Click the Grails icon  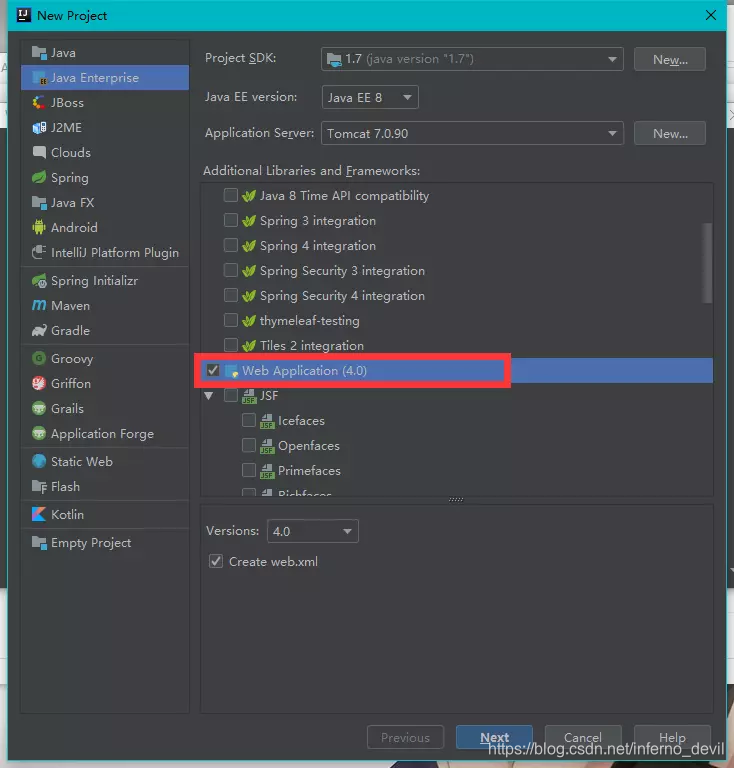click(39, 408)
